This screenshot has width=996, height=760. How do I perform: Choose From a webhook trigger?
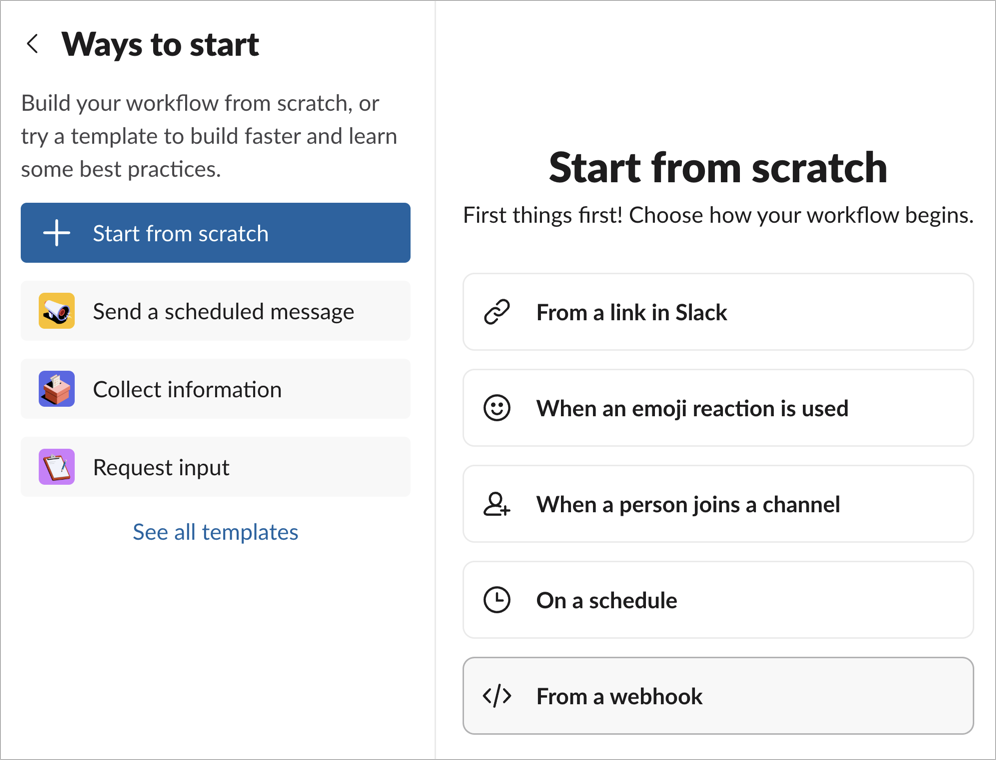[718, 696]
